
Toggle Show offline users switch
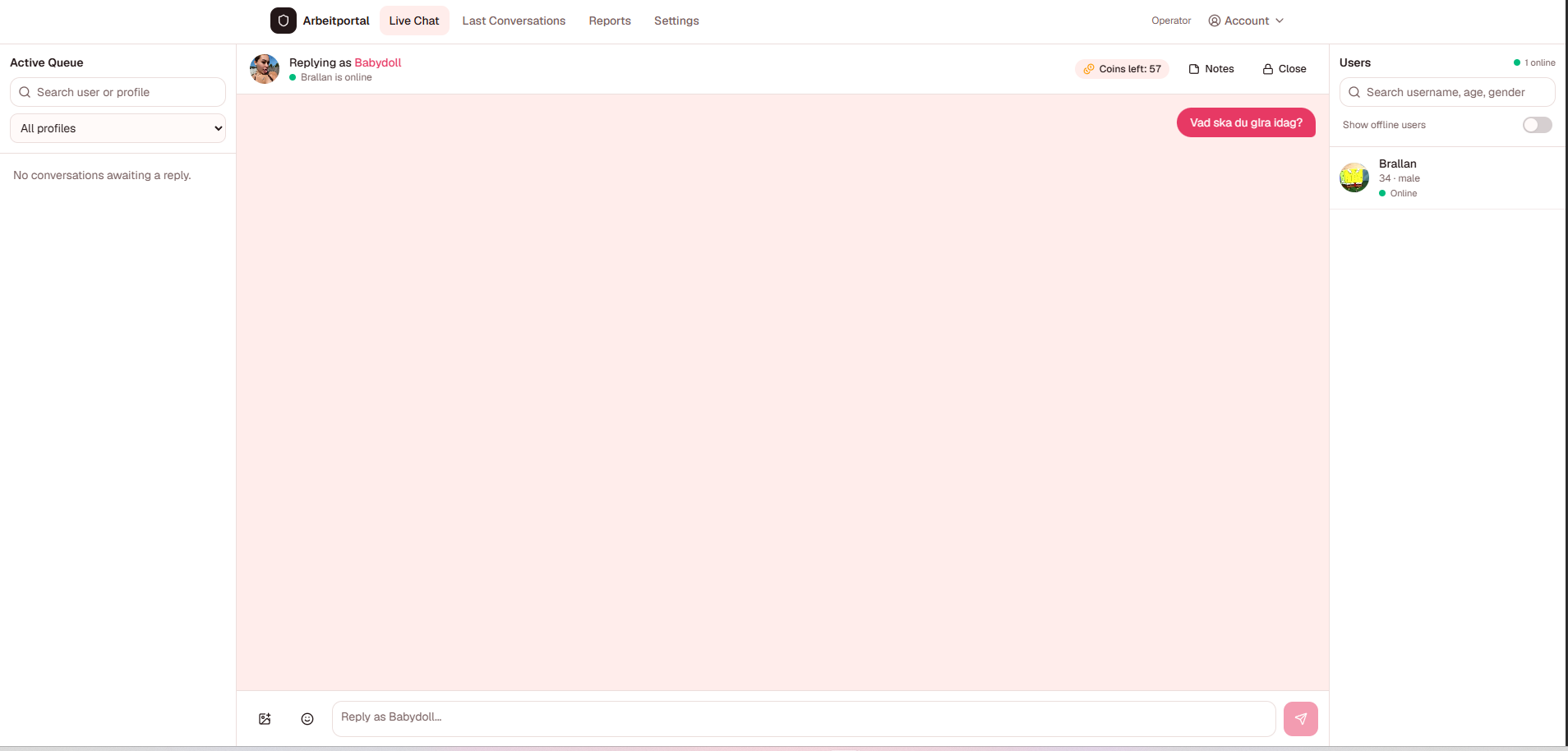(x=1538, y=125)
